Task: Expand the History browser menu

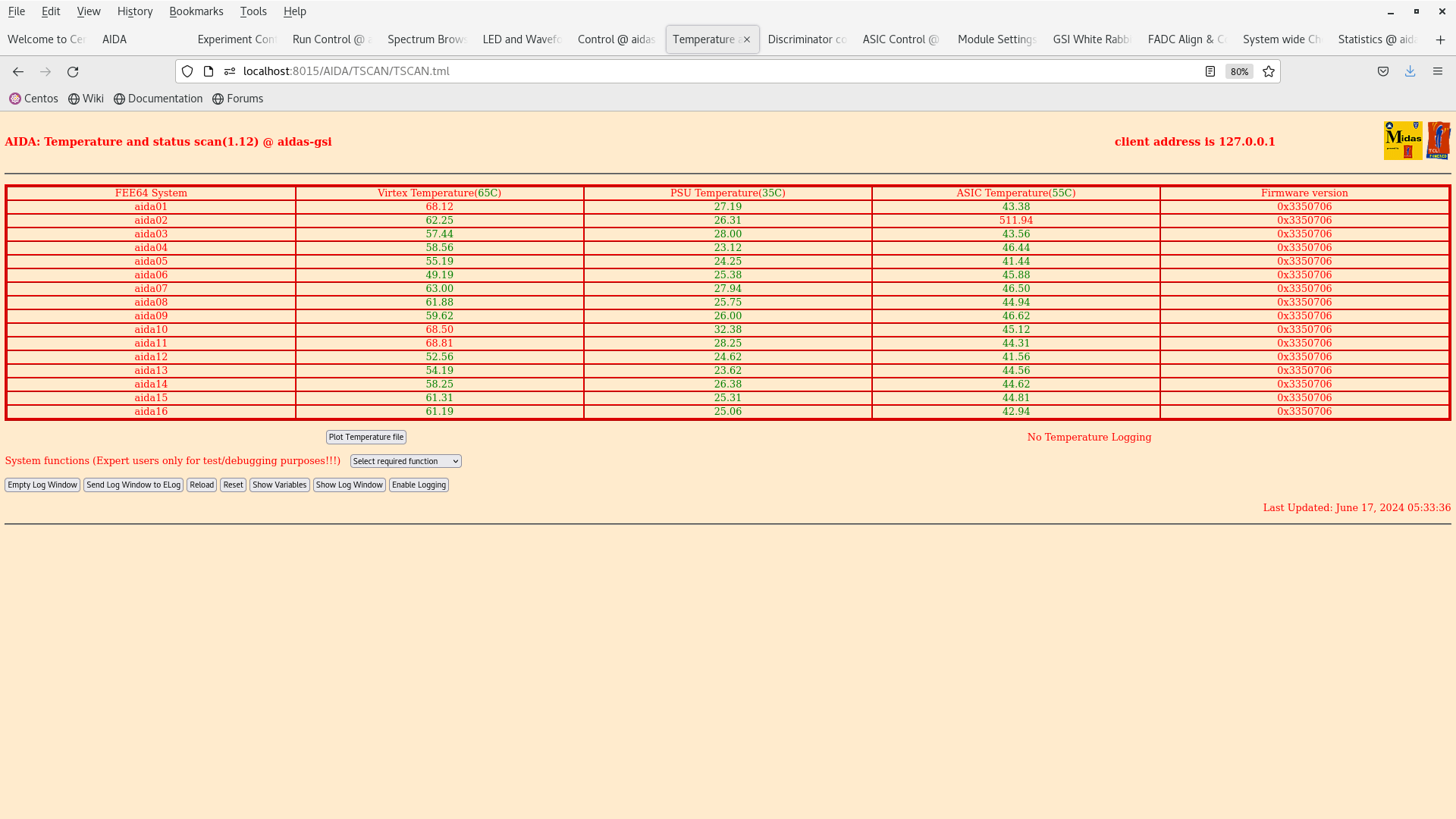Action: (x=135, y=11)
